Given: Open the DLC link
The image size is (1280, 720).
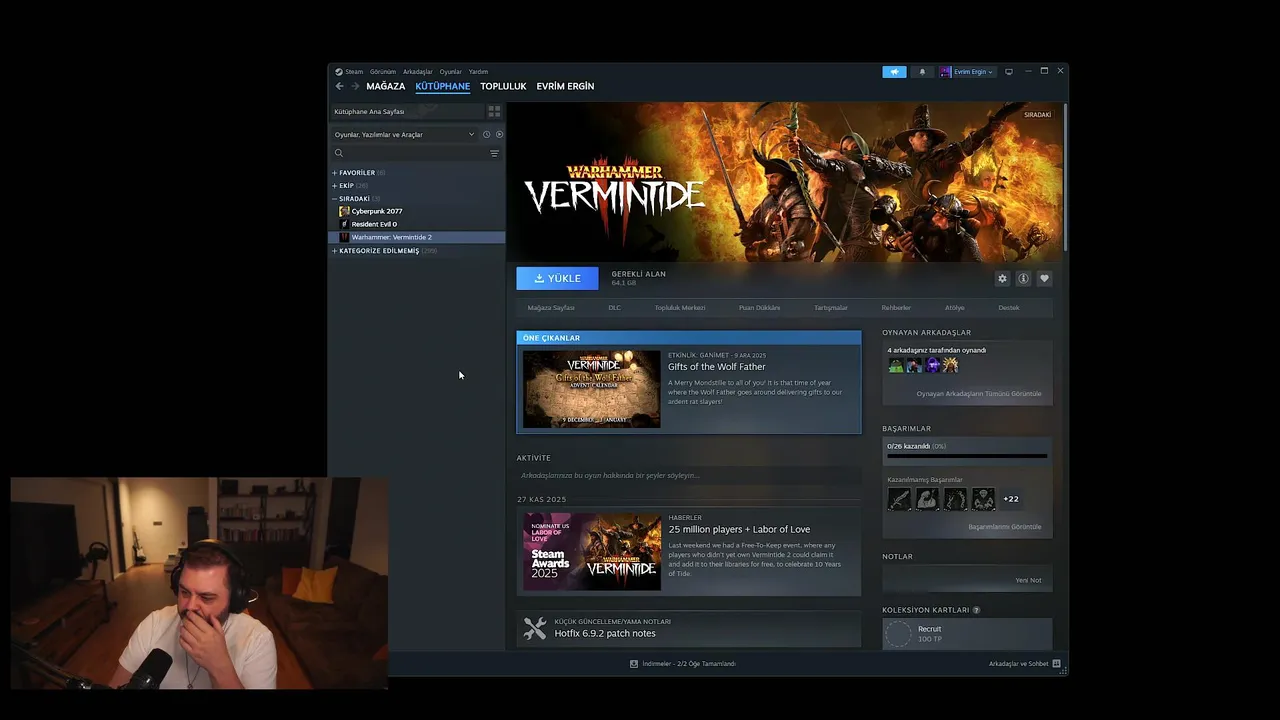Looking at the screenshot, I should pyautogui.click(x=614, y=308).
